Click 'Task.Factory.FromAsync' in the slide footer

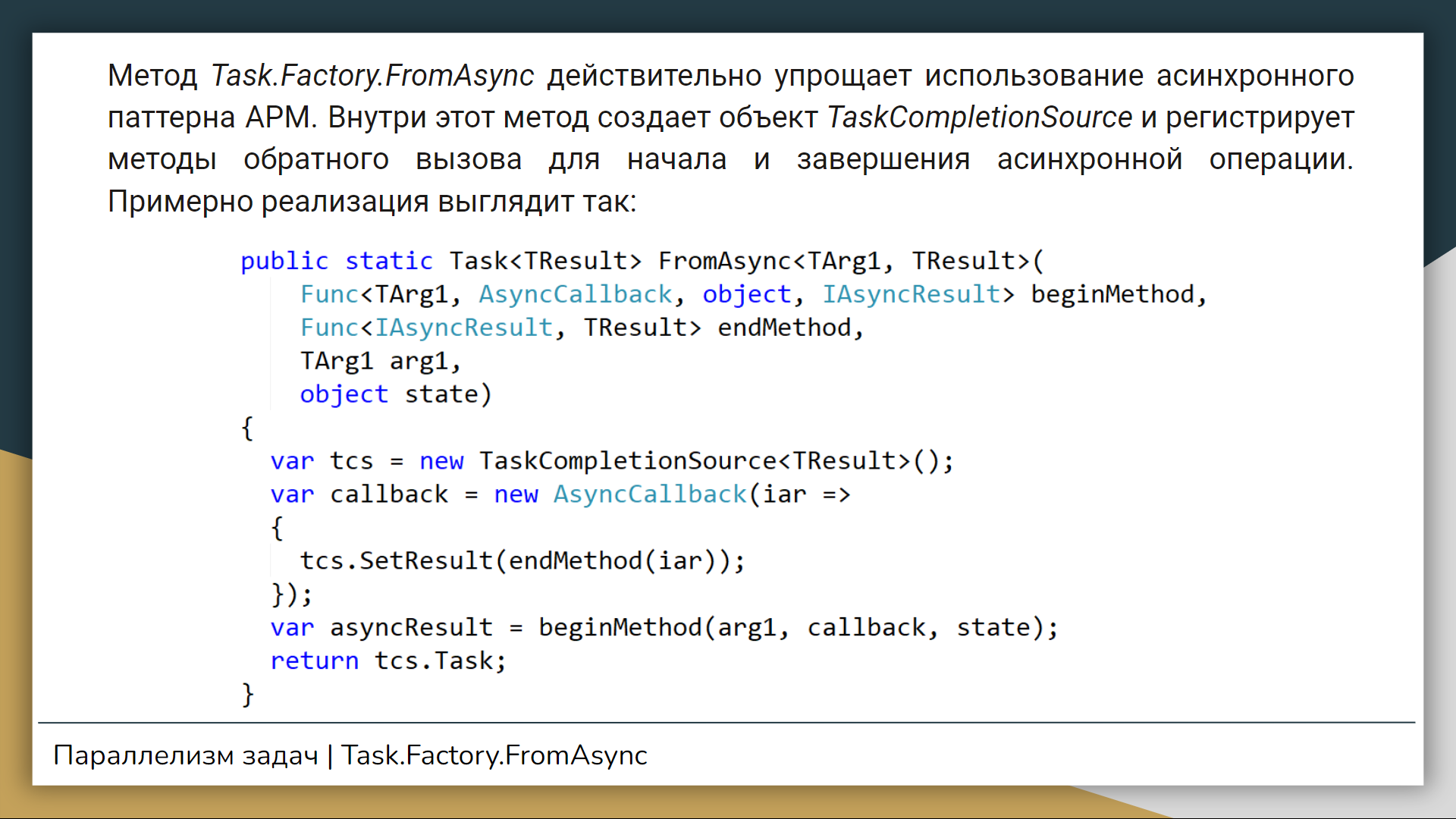click(x=494, y=755)
